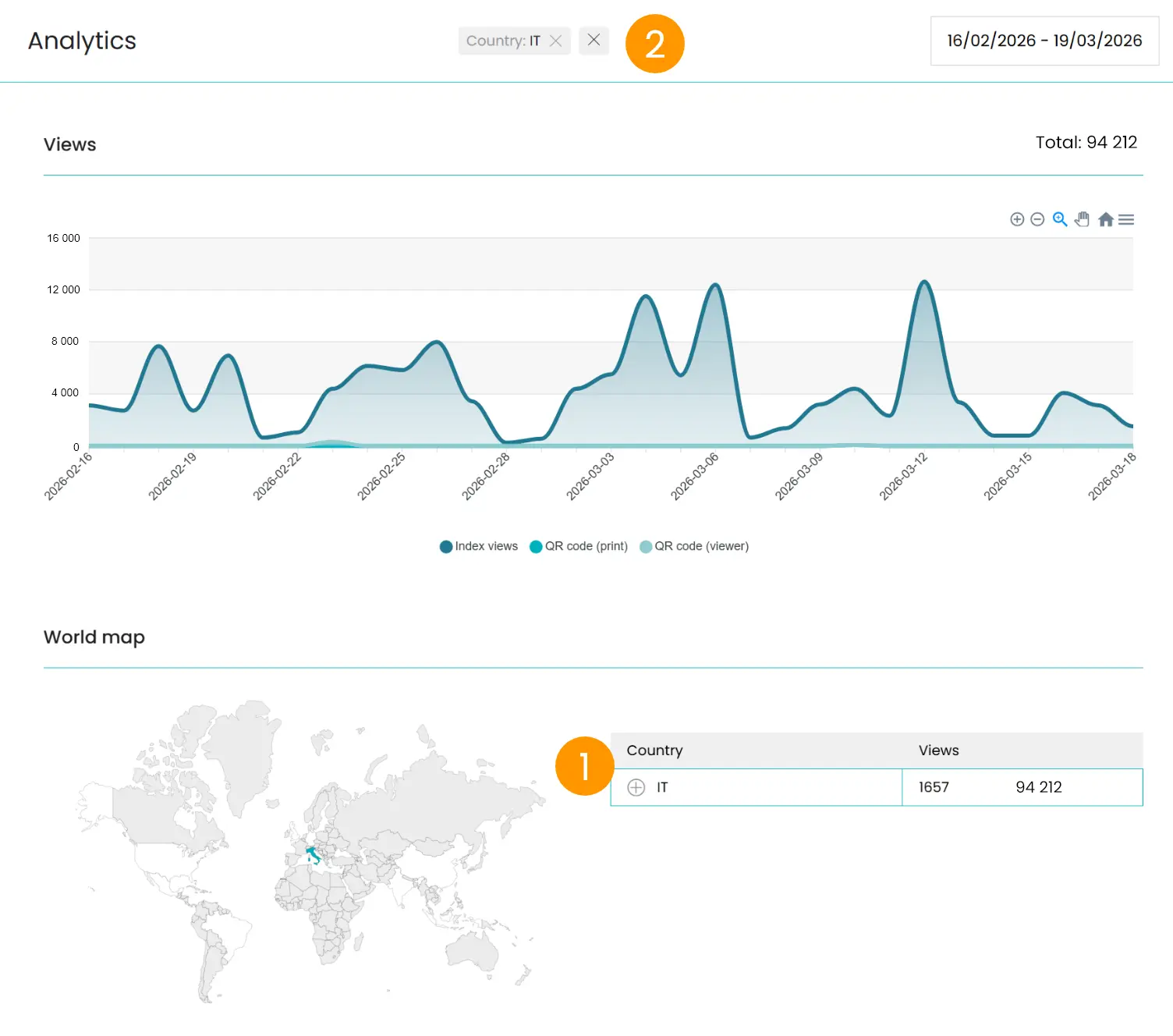Click the 1657 views cell for IT
The image size is (1173, 1036).
[934, 787]
